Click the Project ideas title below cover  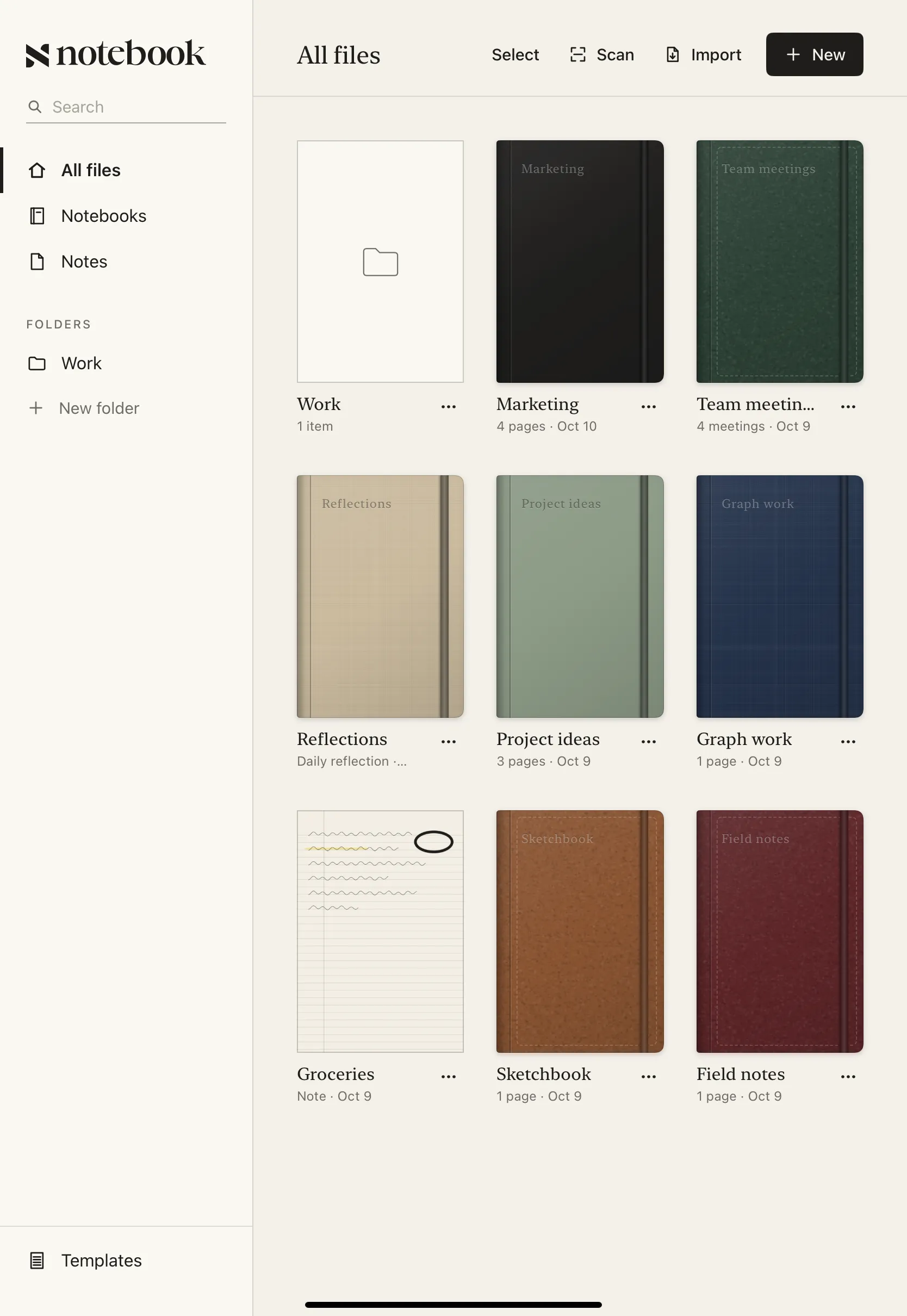[x=548, y=739]
